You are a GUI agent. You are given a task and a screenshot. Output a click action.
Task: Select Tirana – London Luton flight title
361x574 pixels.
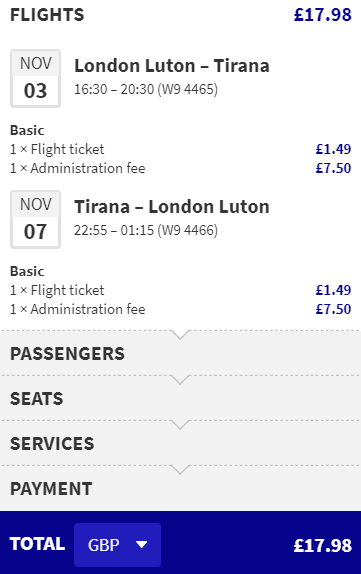(x=172, y=207)
